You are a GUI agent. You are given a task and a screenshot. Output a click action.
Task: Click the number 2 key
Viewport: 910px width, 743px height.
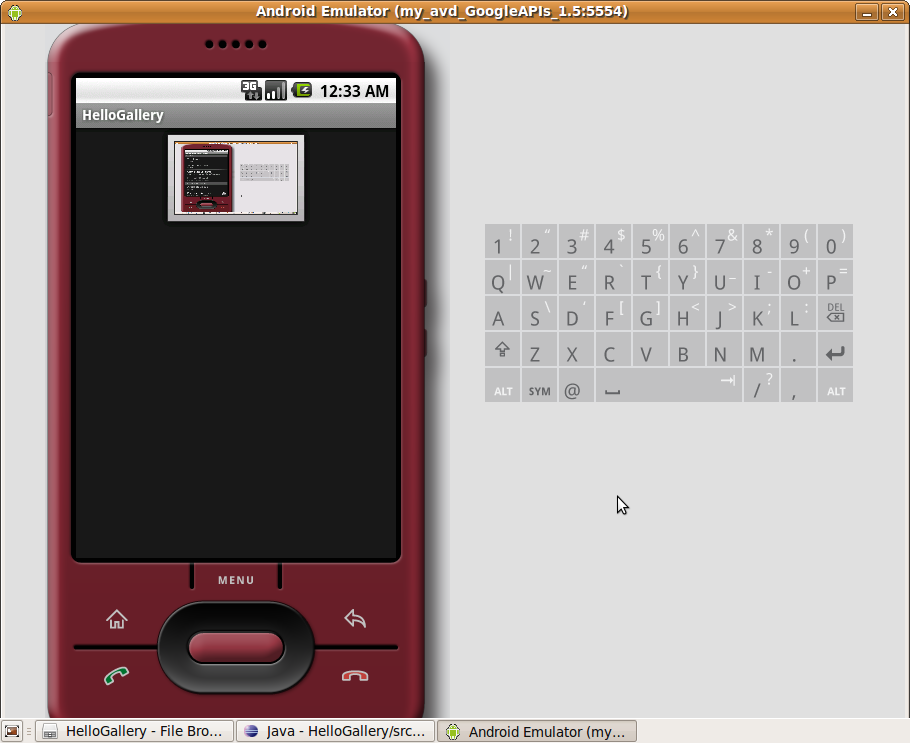540,241
